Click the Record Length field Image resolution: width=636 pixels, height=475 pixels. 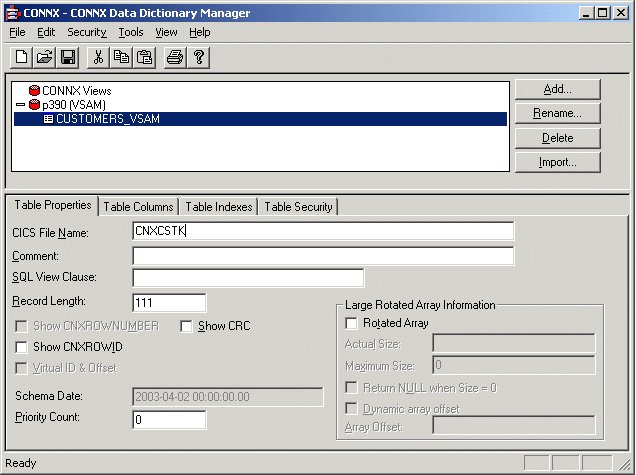(169, 303)
